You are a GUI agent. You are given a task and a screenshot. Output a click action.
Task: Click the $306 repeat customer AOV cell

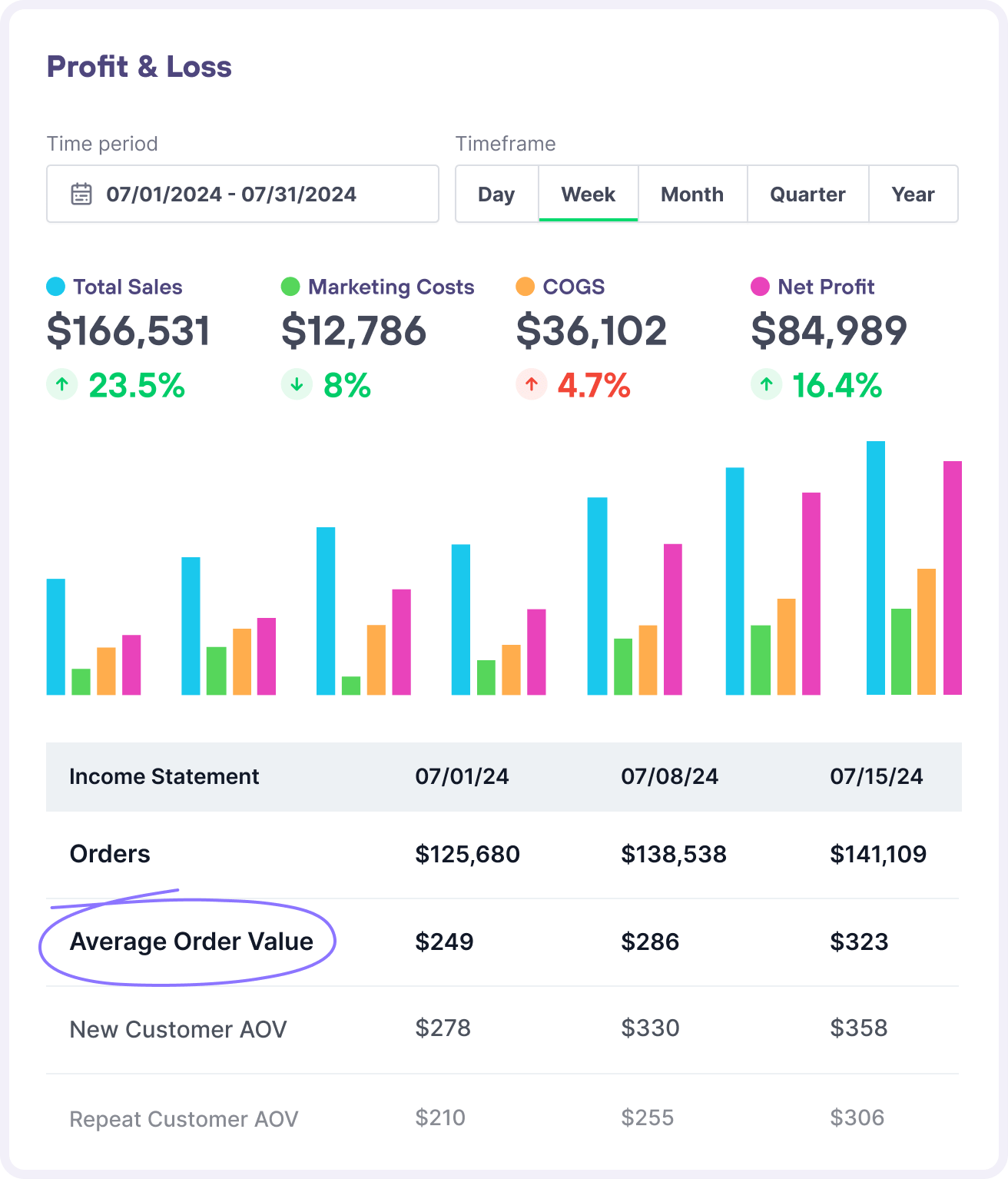click(x=857, y=1118)
